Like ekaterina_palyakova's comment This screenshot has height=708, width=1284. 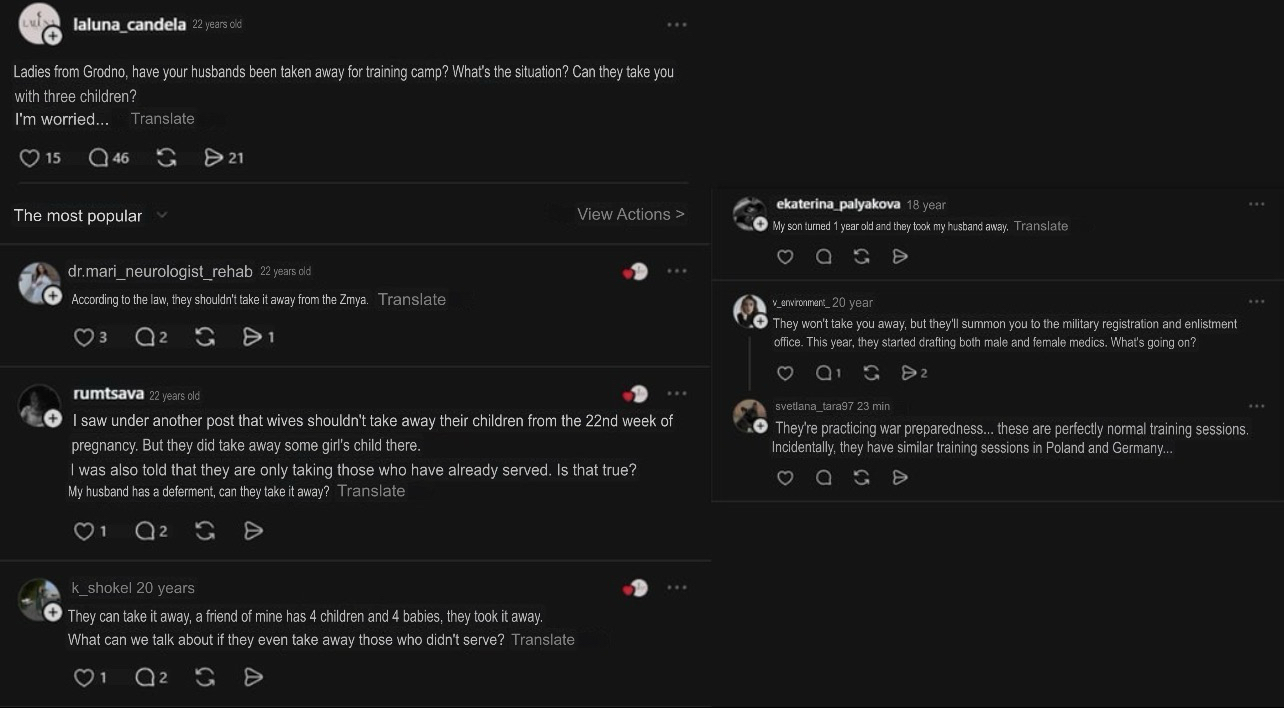tap(785, 257)
